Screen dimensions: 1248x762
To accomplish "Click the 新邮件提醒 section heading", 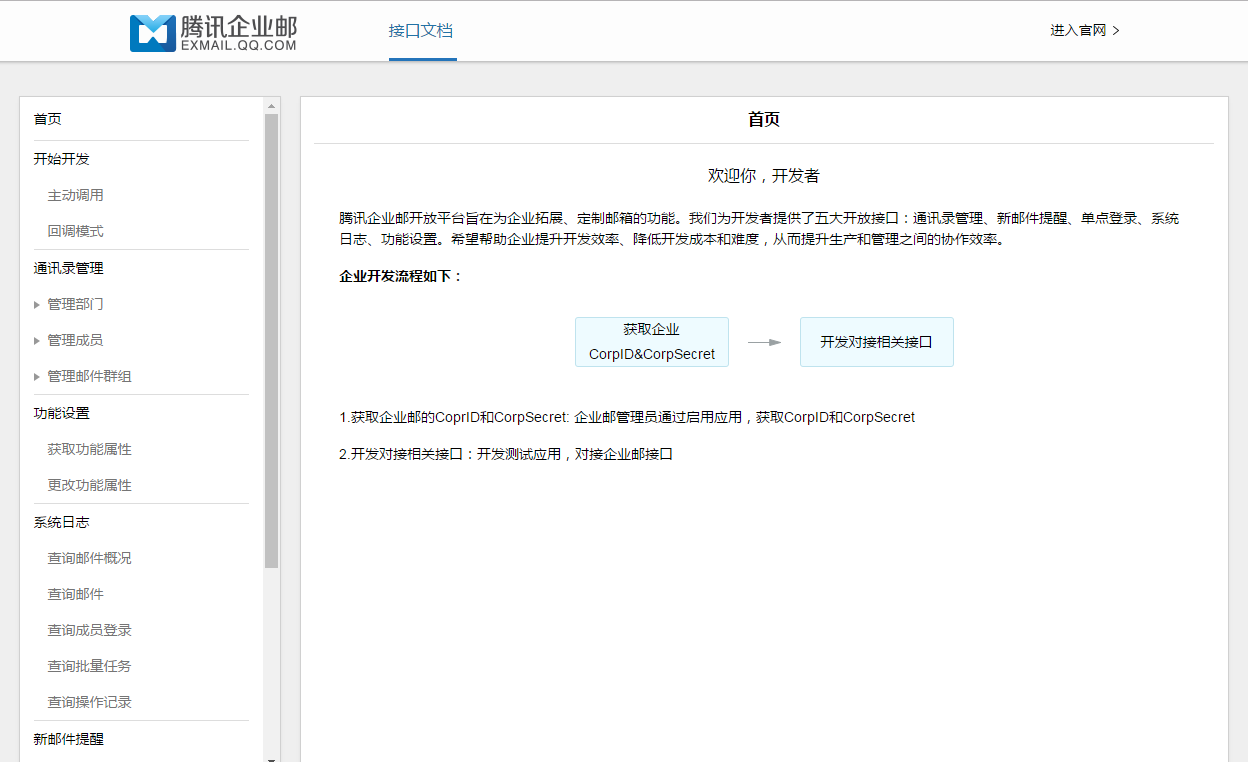I will pos(68,739).
